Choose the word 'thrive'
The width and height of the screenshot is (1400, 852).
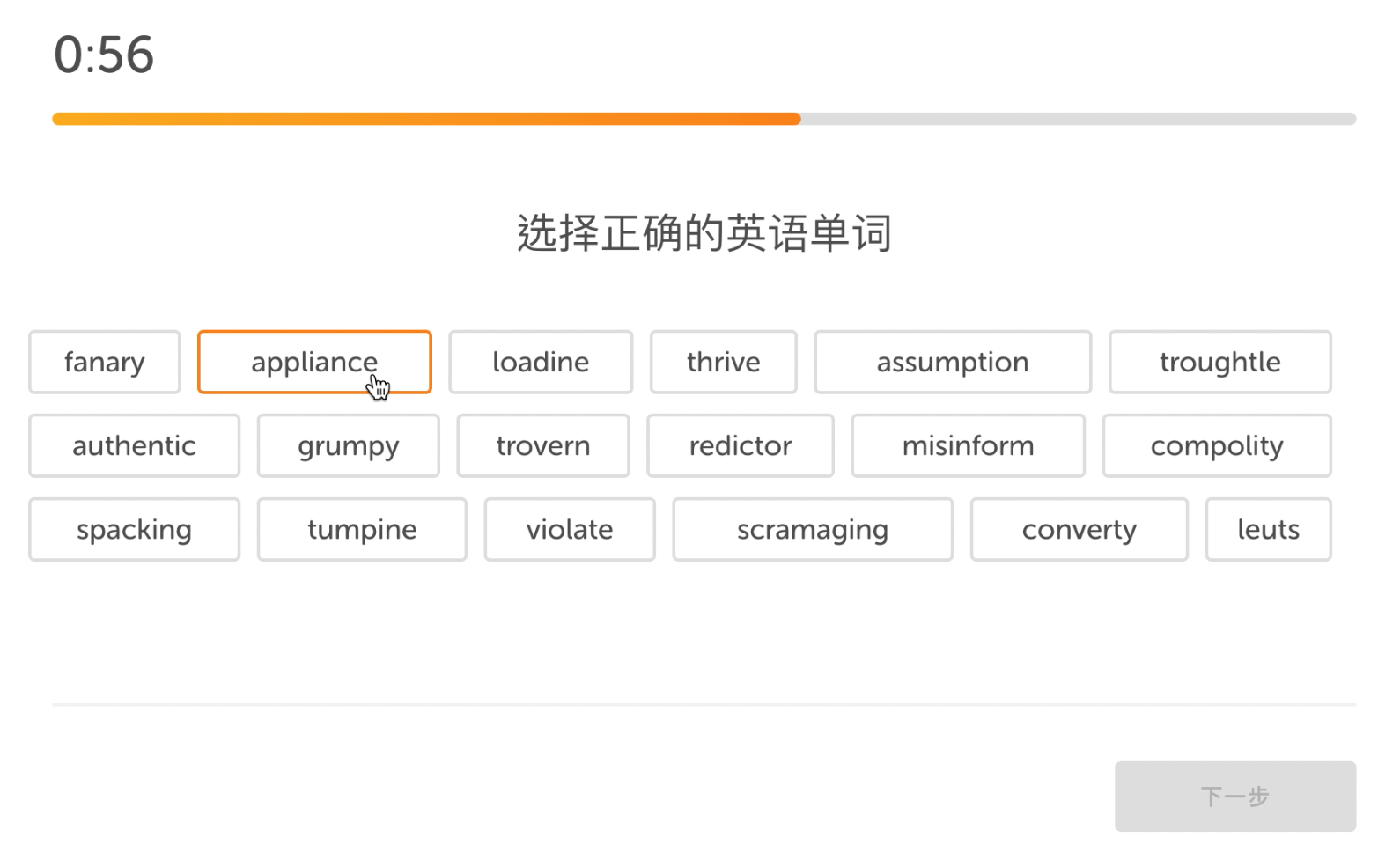coord(724,362)
